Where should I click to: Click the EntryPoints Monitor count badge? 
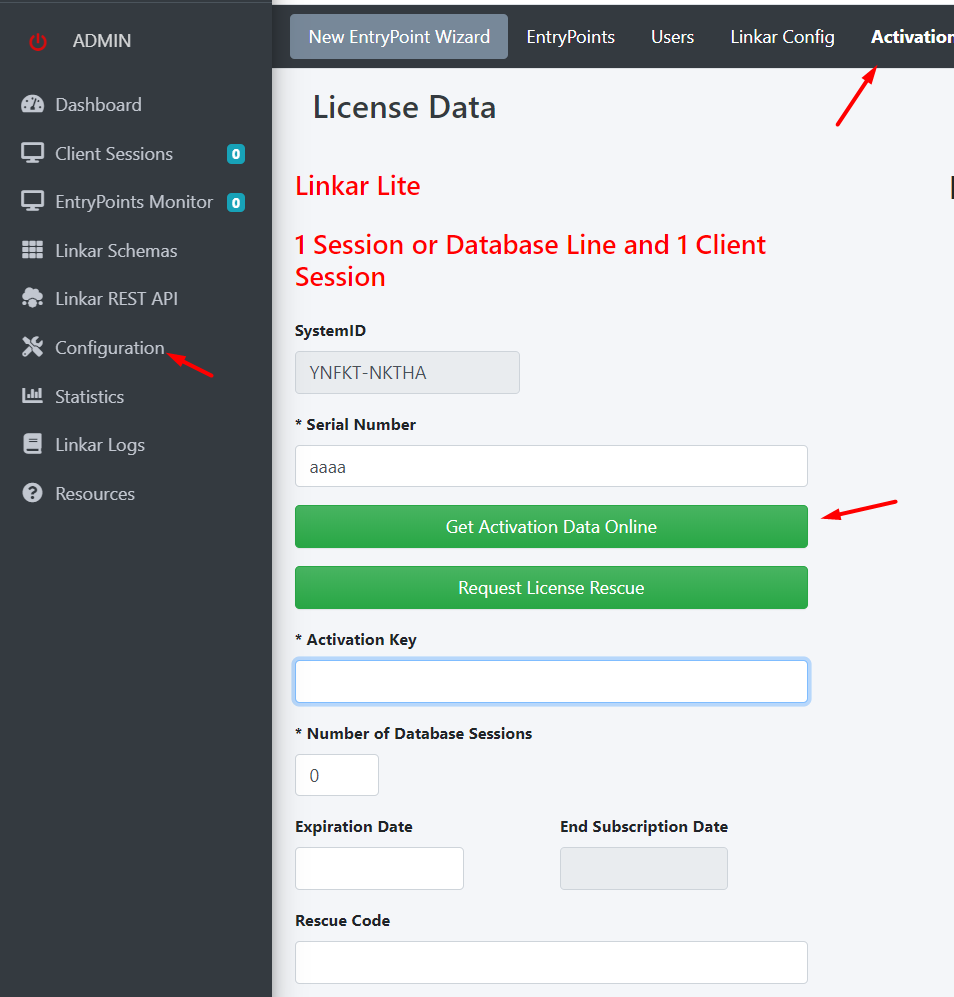point(236,203)
